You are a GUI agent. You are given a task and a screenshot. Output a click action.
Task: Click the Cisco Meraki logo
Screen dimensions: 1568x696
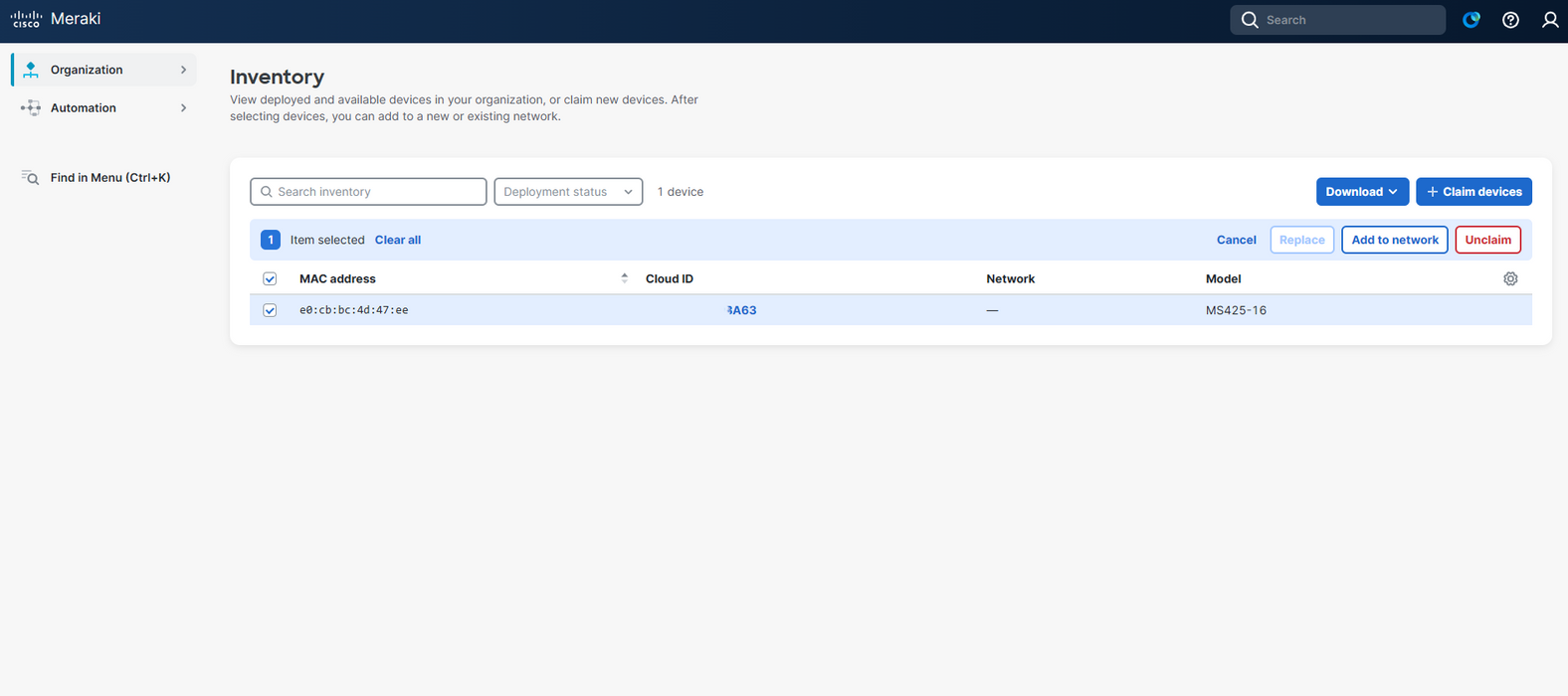click(56, 19)
